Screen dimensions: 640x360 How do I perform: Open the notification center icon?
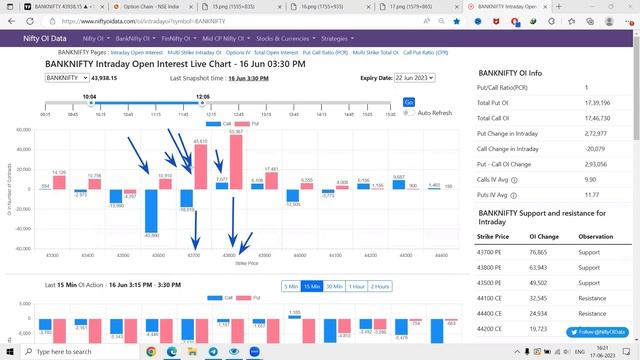pyautogui.click(x=627, y=351)
